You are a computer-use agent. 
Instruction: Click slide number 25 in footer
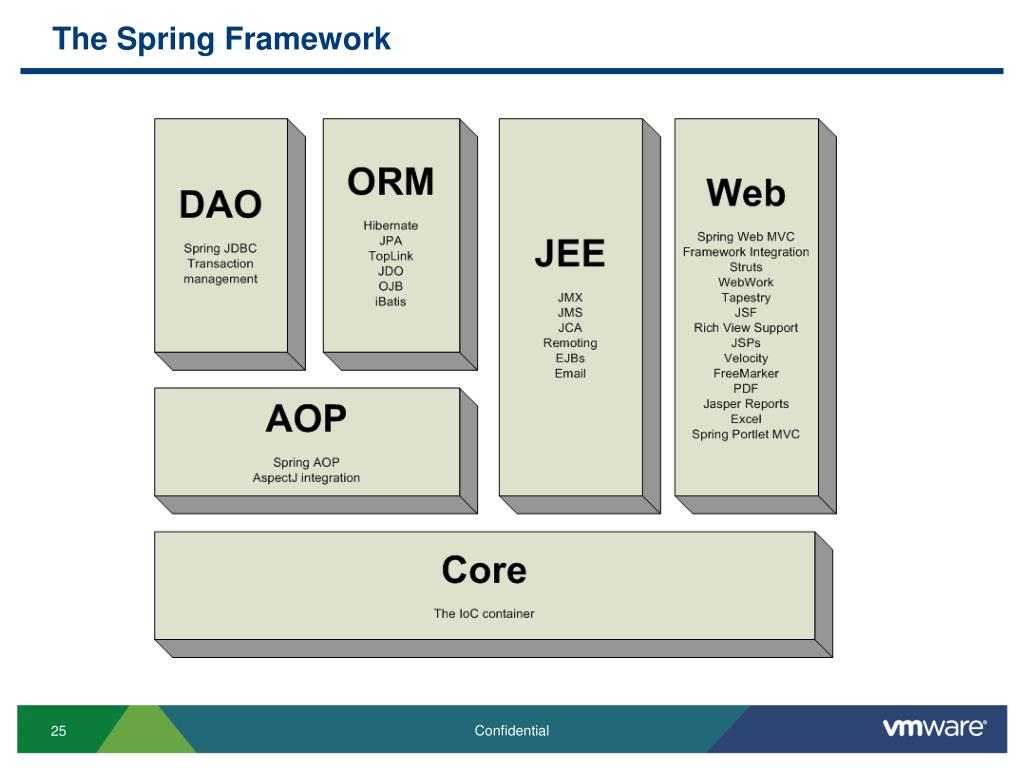pyautogui.click(x=58, y=731)
